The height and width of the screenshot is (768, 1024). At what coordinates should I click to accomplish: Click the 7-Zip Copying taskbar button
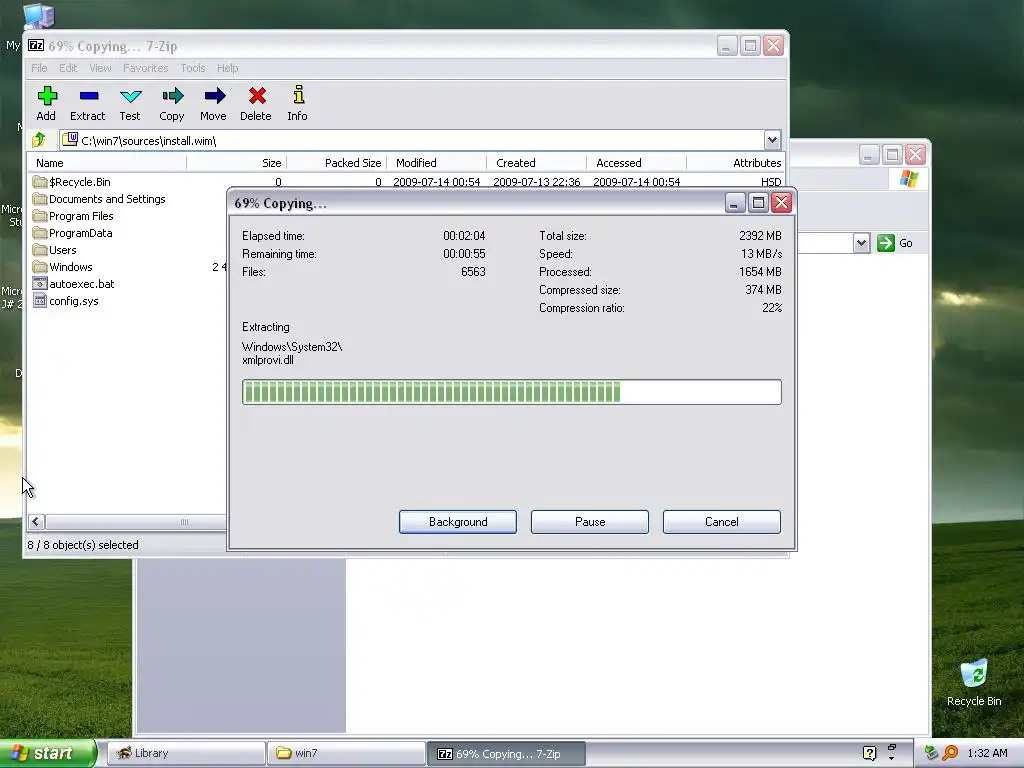(x=506, y=753)
